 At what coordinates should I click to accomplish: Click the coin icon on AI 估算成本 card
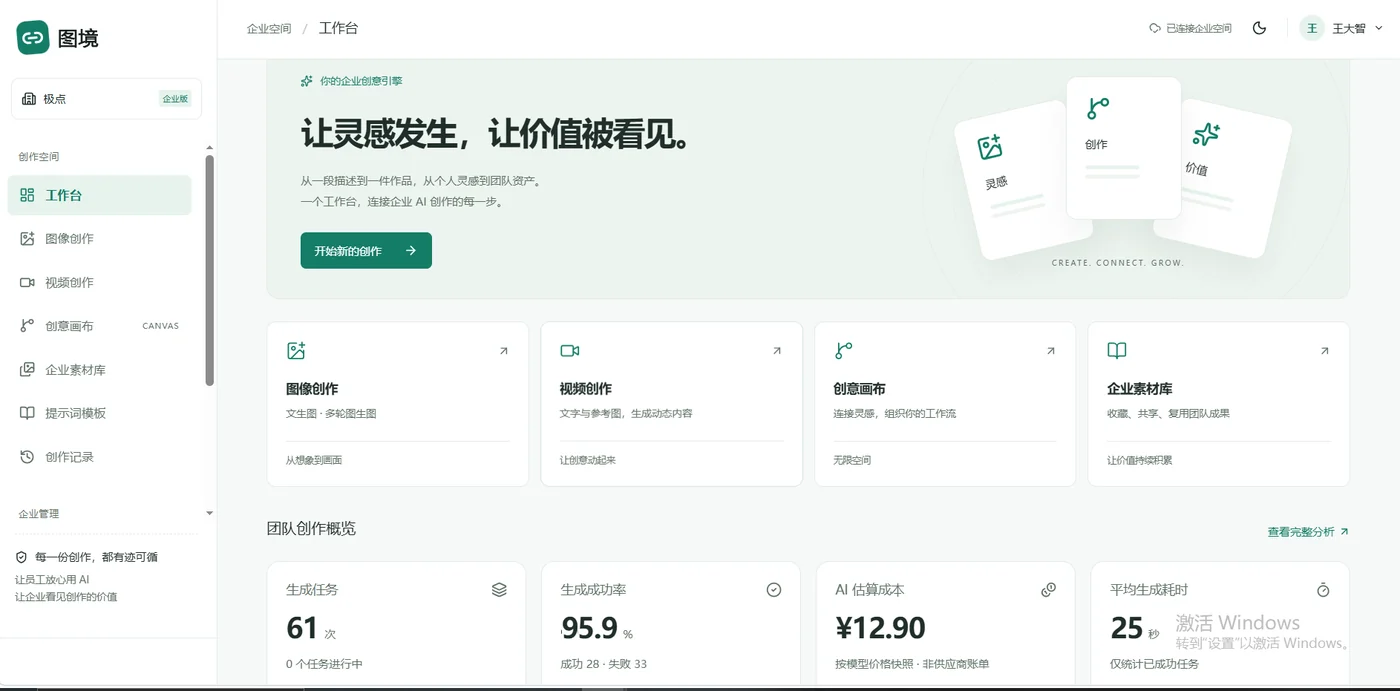(1048, 590)
